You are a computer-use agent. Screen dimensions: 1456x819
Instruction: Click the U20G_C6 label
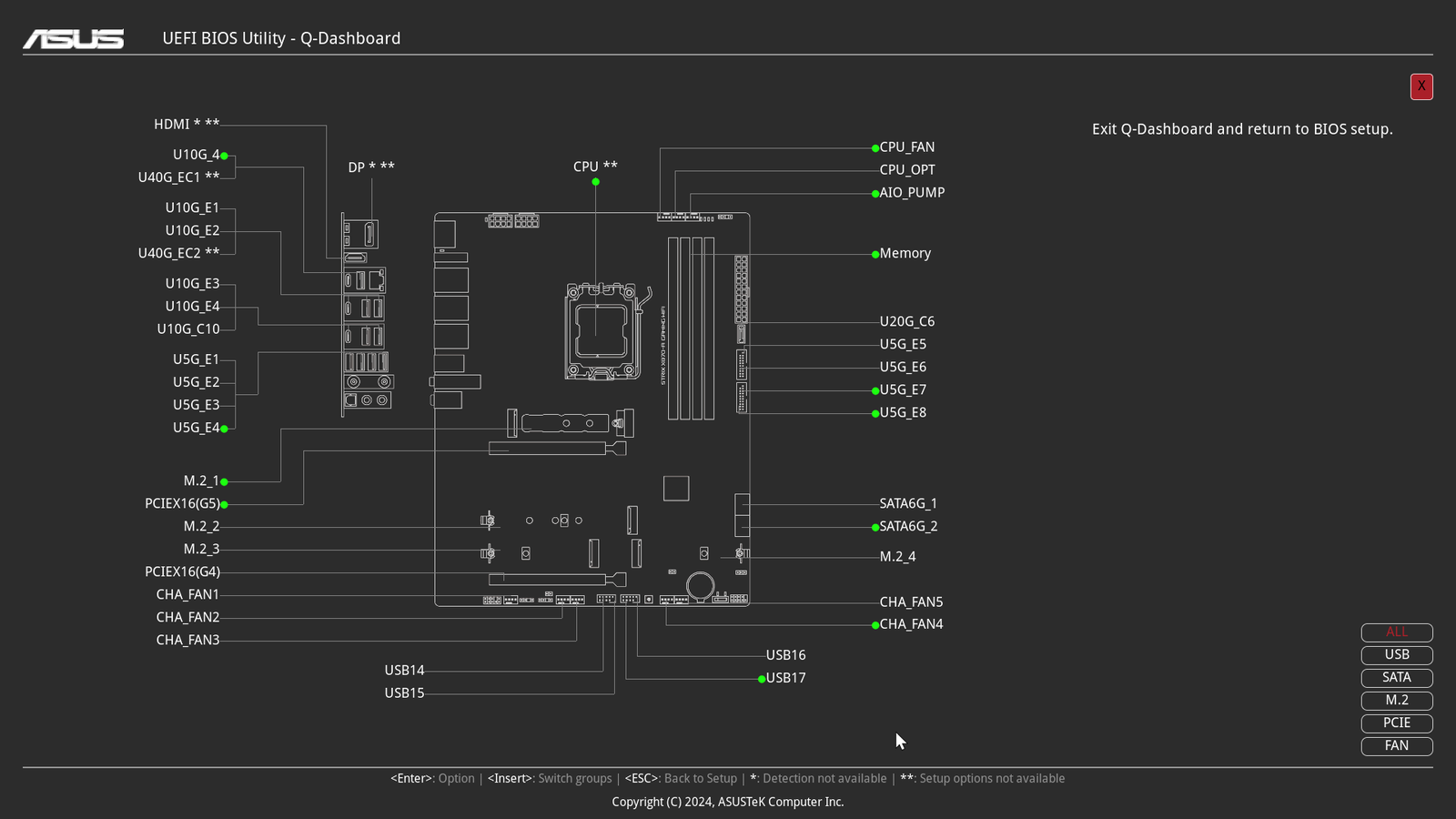pyautogui.click(x=906, y=322)
